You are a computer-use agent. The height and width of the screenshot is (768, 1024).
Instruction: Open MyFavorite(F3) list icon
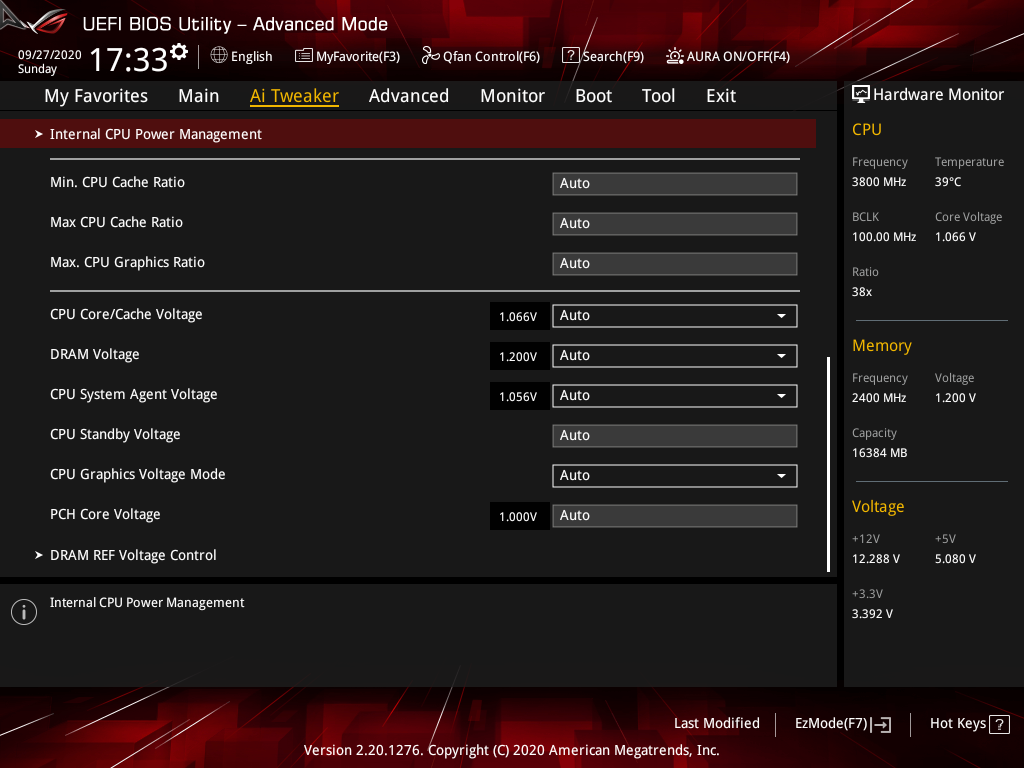(x=304, y=56)
